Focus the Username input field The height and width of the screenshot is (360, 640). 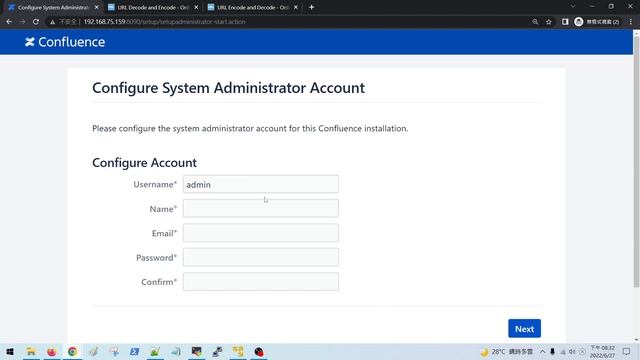click(x=260, y=184)
